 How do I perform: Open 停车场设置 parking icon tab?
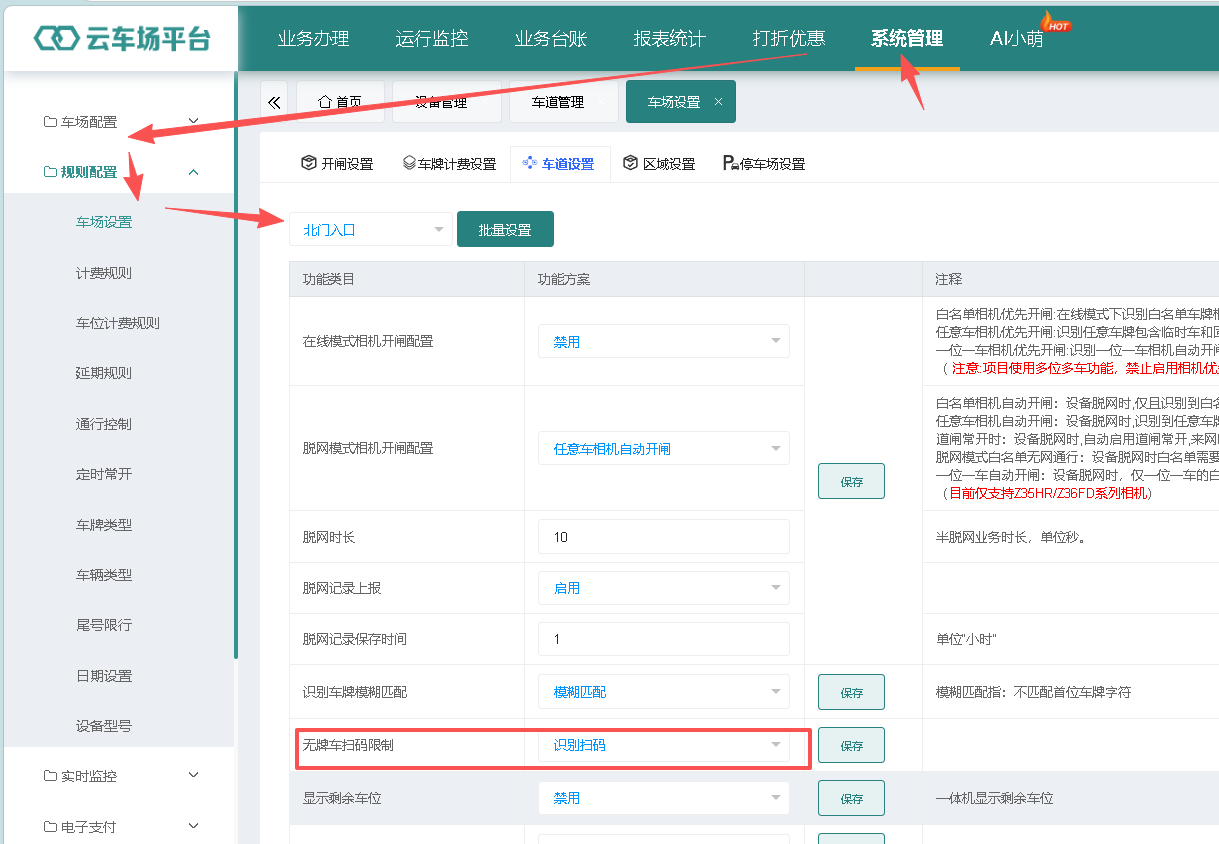coord(731,164)
